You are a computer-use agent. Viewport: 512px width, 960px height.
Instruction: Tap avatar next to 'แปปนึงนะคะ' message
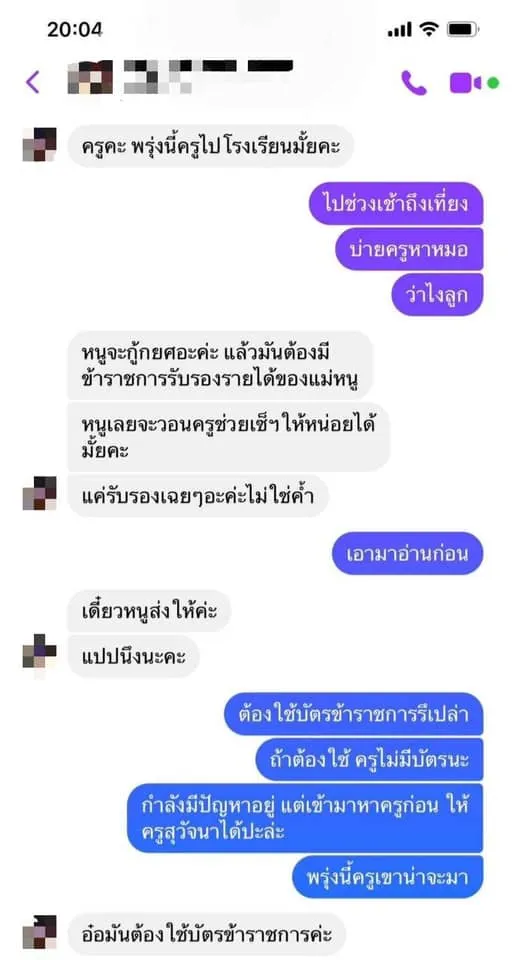pos(39,651)
